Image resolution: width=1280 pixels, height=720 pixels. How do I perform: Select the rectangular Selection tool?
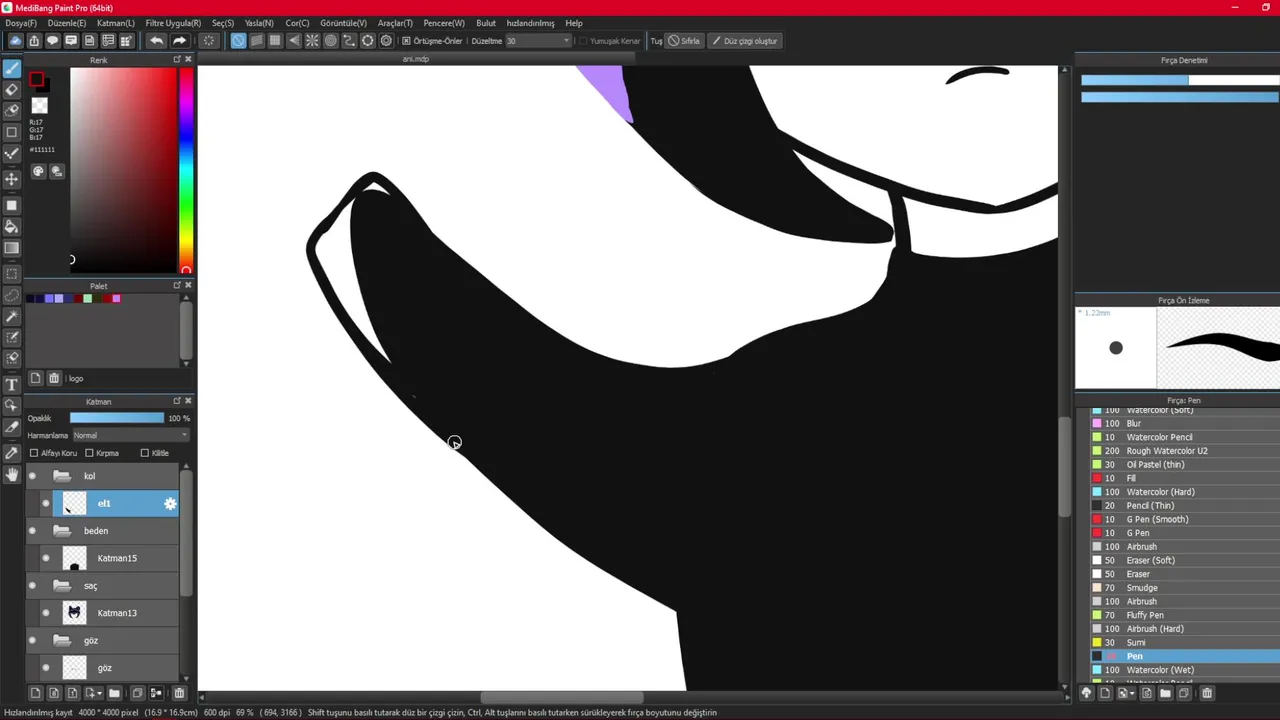coord(12,273)
